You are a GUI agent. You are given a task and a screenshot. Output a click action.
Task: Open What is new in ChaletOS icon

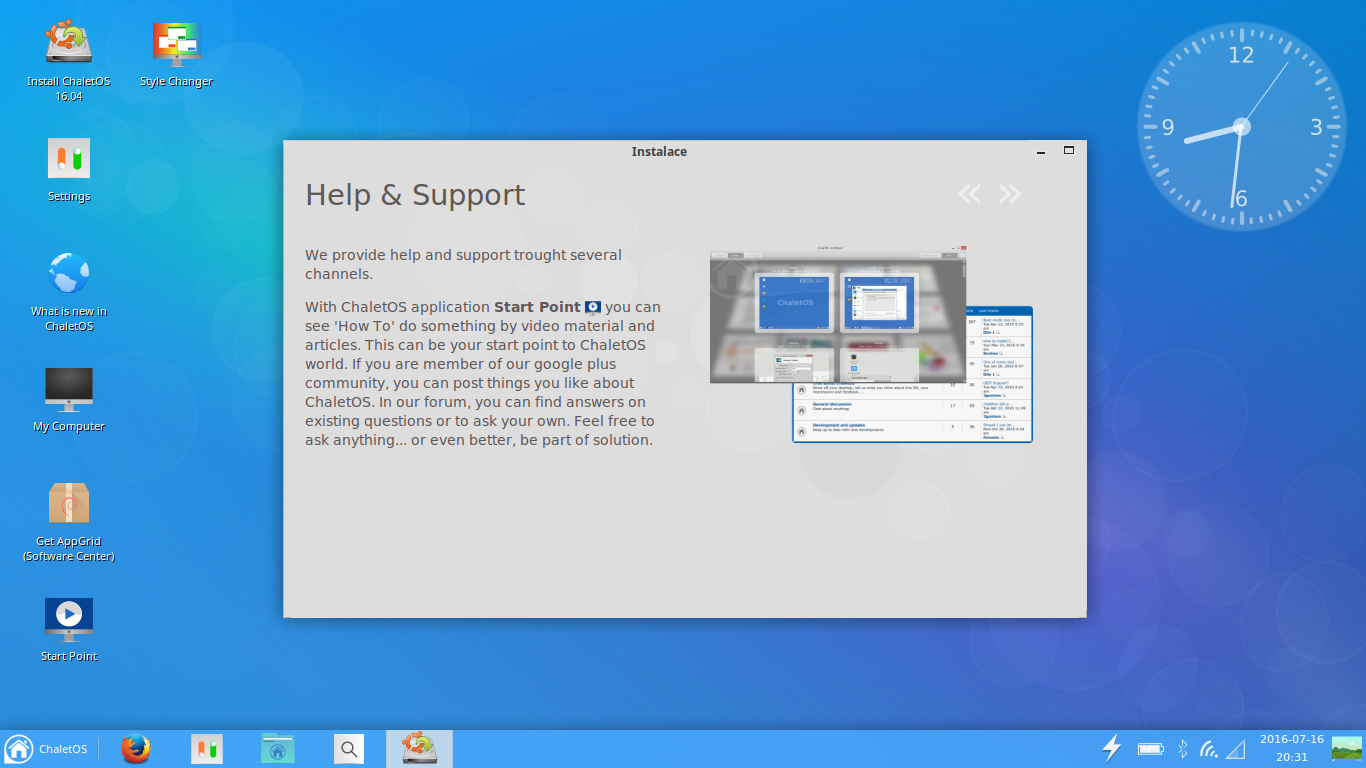pyautogui.click(x=69, y=291)
